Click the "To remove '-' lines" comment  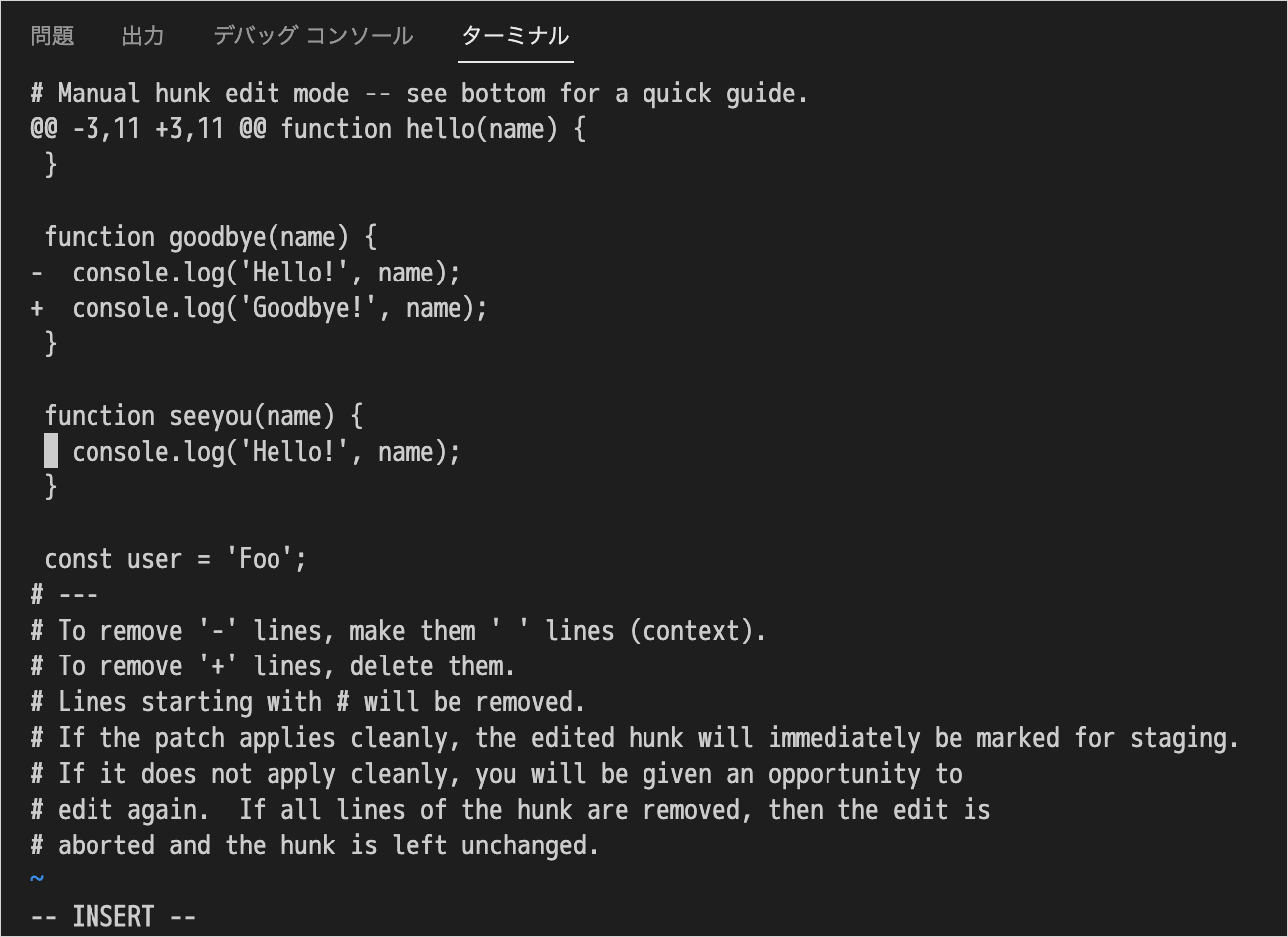pos(398,631)
